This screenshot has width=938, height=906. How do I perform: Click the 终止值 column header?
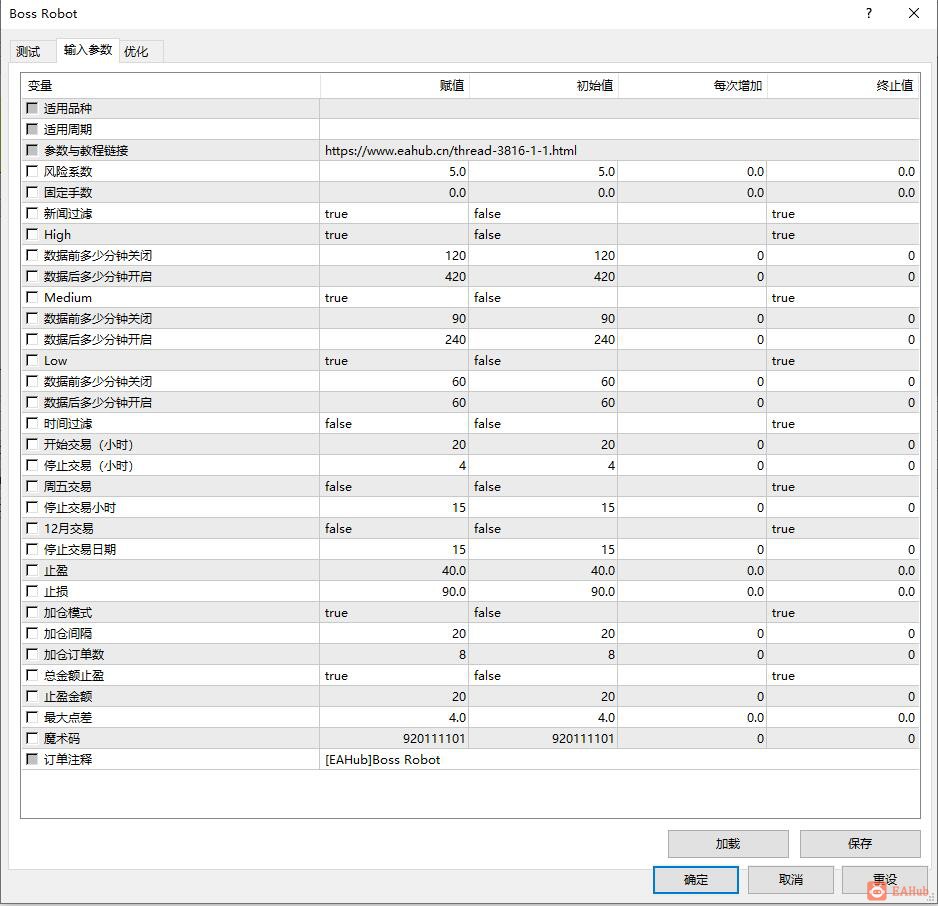(x=843, y=86)
